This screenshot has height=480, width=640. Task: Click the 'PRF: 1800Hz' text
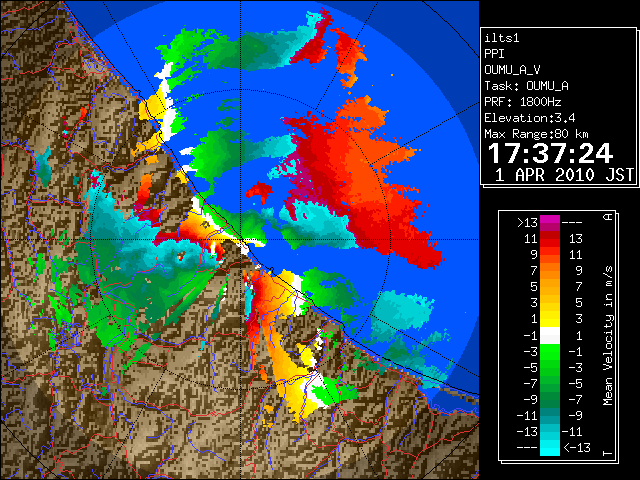(522, 102)
